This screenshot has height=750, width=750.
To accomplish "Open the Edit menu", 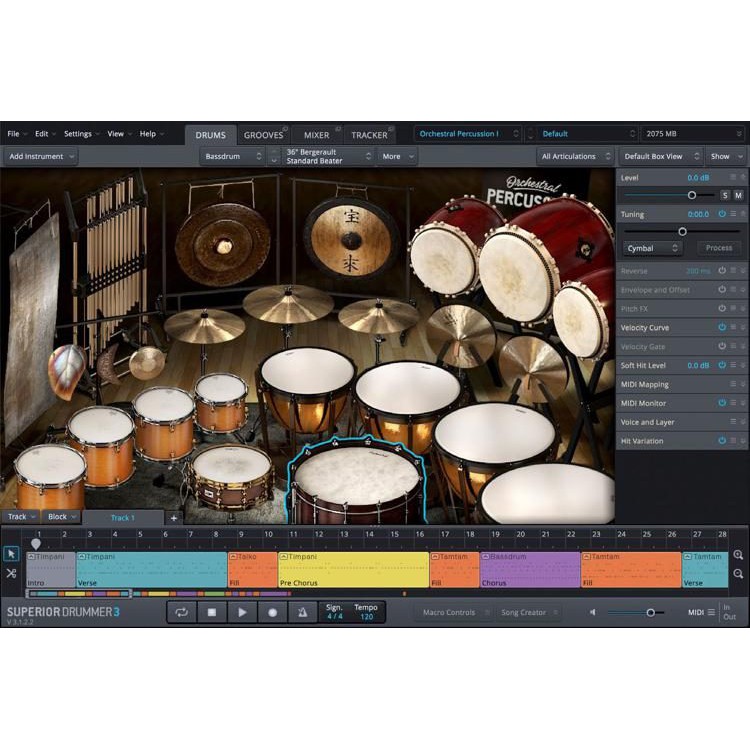I will 45,134.
